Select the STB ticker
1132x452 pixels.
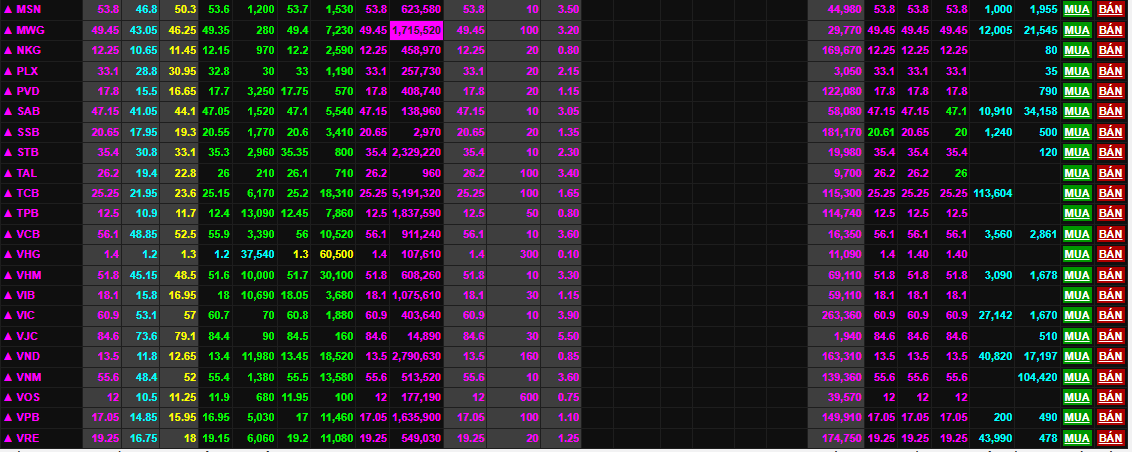coord(27,152)
